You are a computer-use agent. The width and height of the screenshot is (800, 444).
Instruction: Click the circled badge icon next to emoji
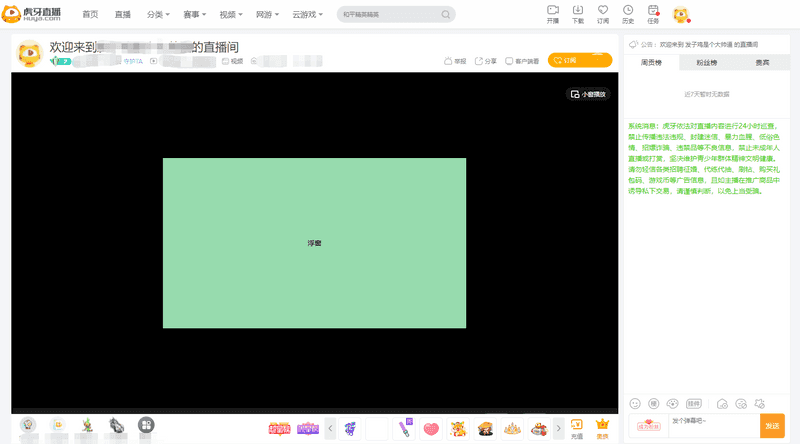(654, 404)
